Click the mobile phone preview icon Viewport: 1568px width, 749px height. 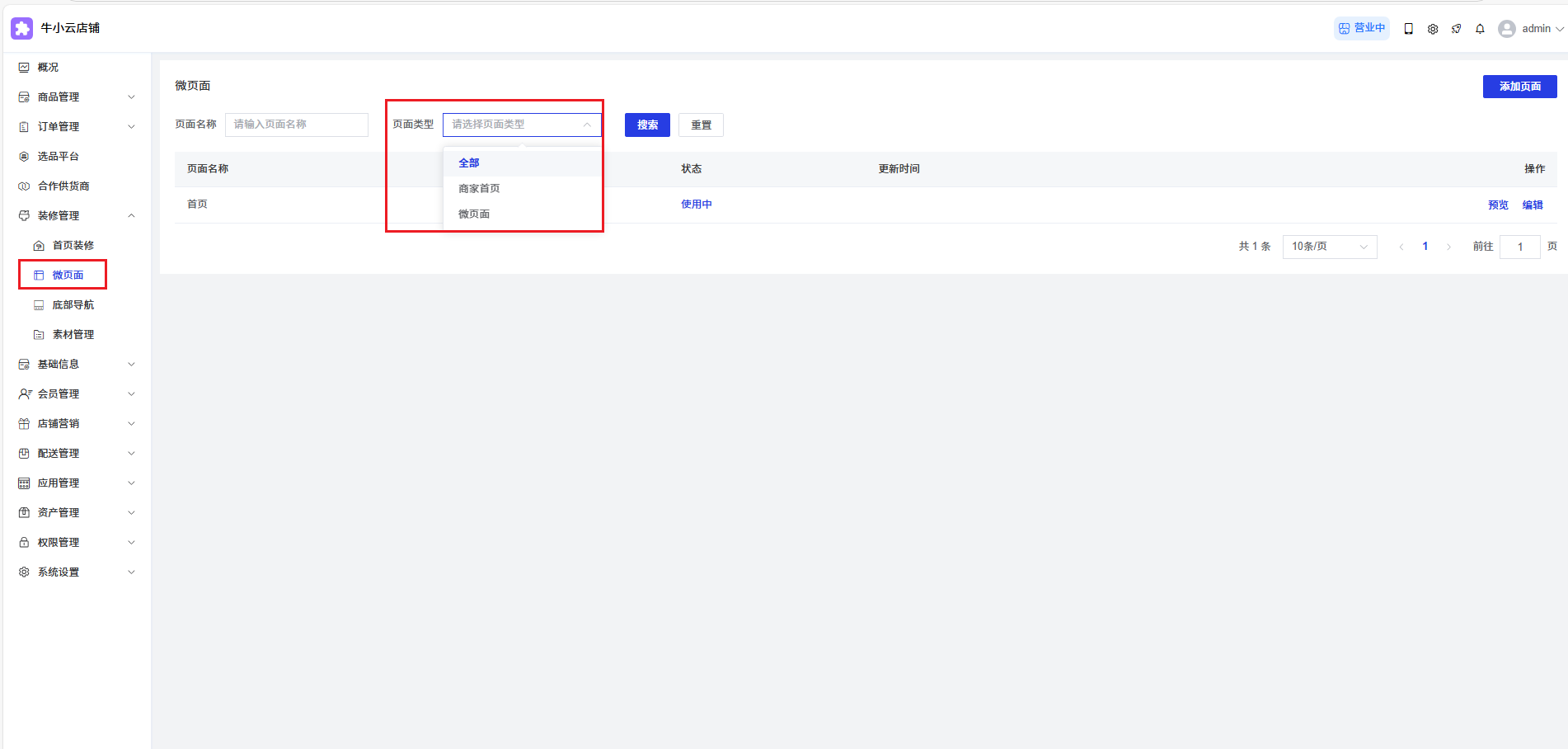point(1409,29)
